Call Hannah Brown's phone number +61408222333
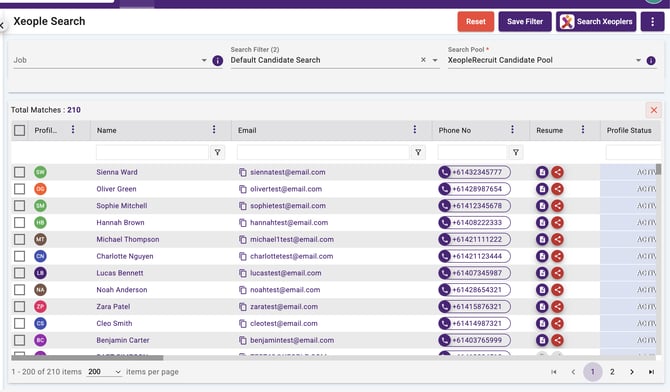The image size is (670, 392). point(474,222)
